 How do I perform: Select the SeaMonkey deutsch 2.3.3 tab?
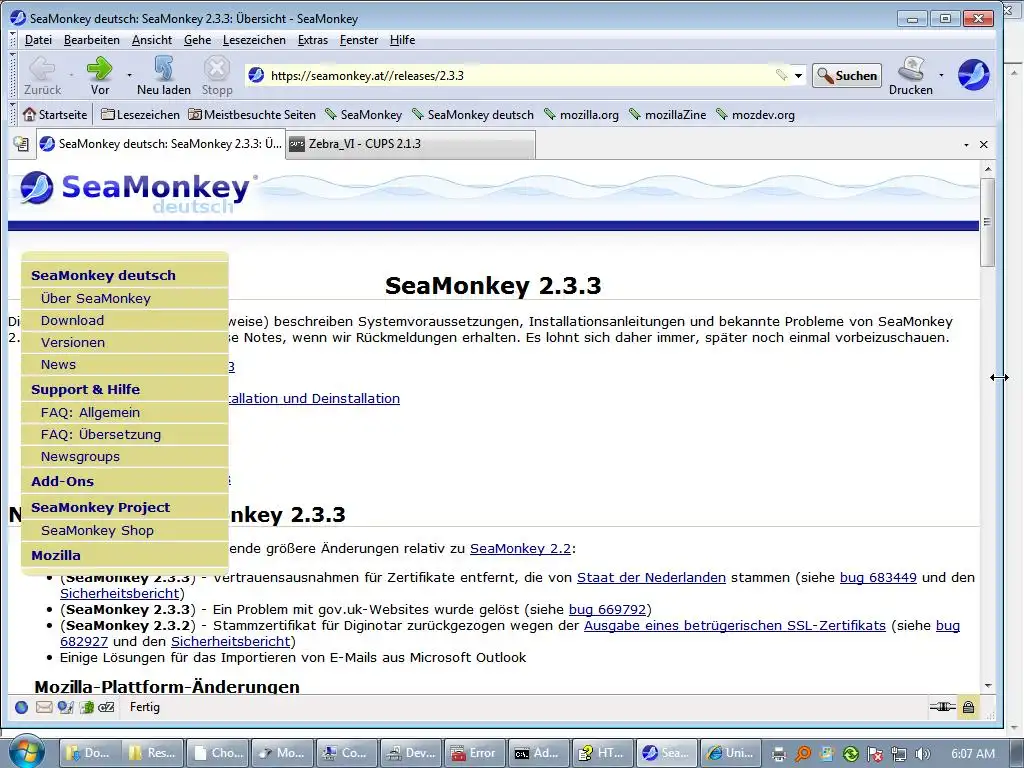pyautogui.click(x=161, y=144)
